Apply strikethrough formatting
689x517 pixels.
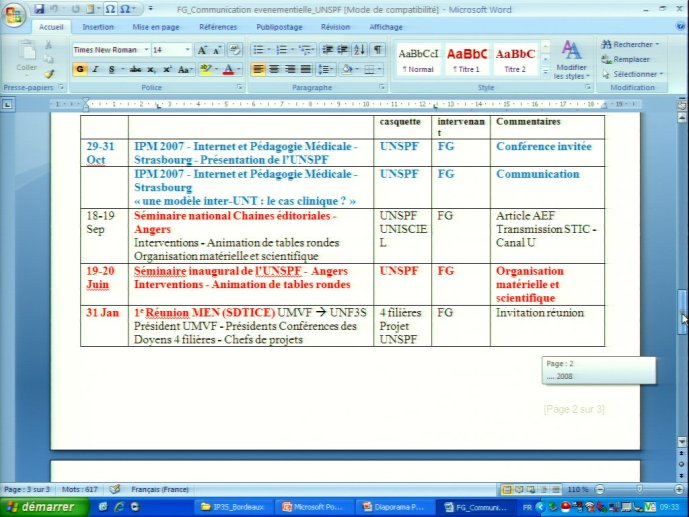[x=135, y=69]
